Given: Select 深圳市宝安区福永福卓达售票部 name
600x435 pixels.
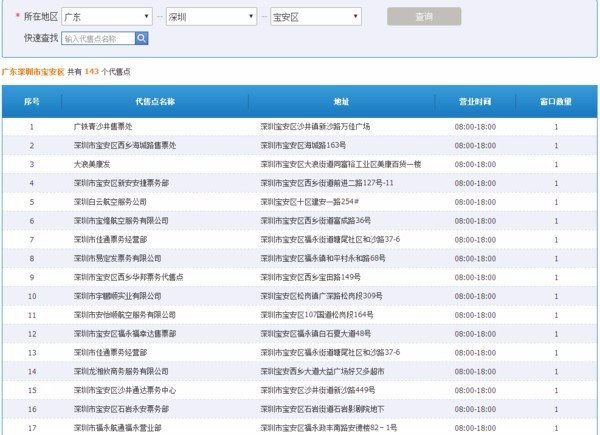Looking at the screenshot, I should [x=125, y=334].
